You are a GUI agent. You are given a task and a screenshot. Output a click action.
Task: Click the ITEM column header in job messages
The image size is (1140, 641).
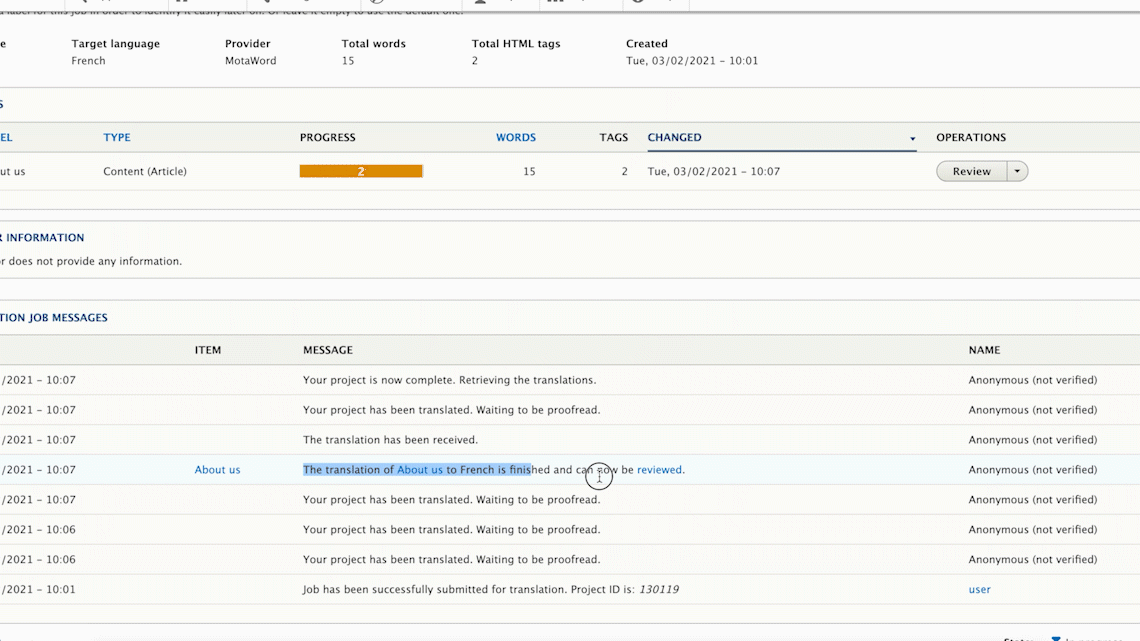pyautogui.click(x=208, y=350)
